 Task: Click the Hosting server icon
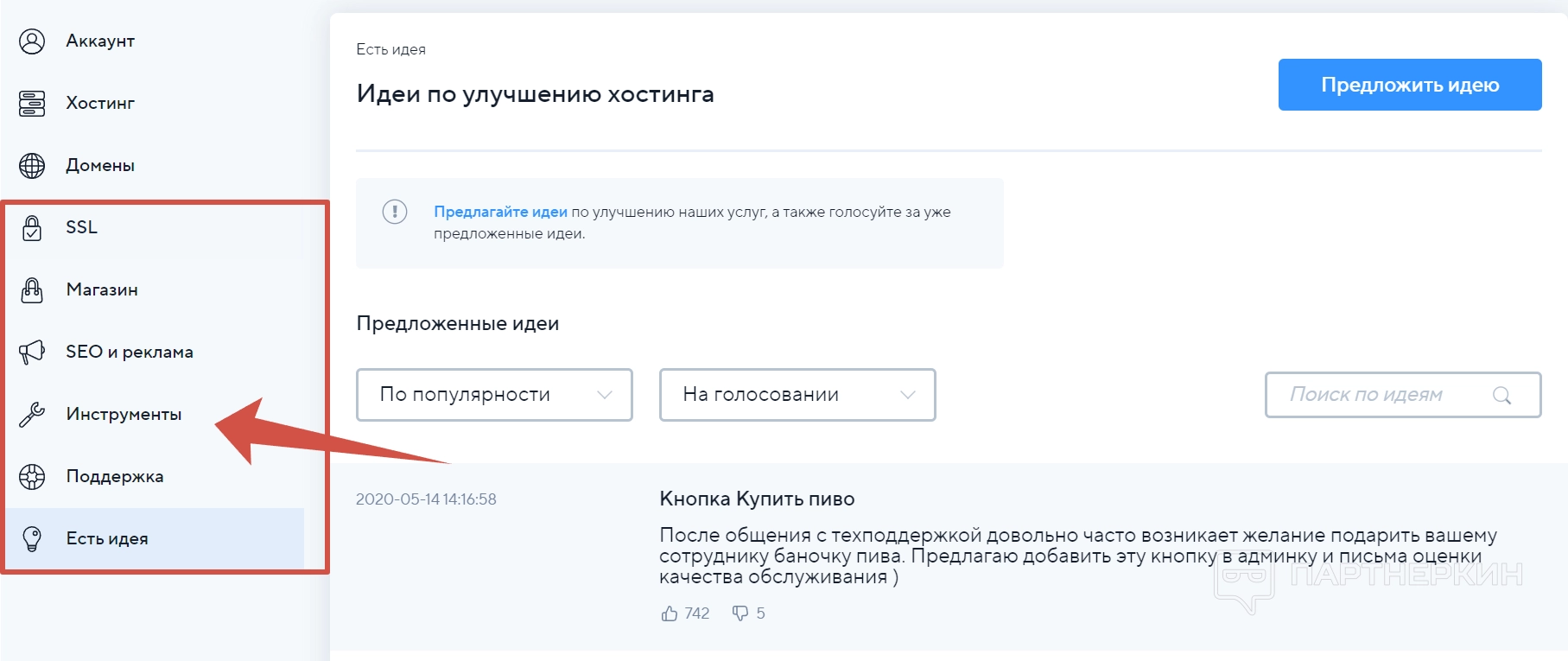(x=32, y=104)
